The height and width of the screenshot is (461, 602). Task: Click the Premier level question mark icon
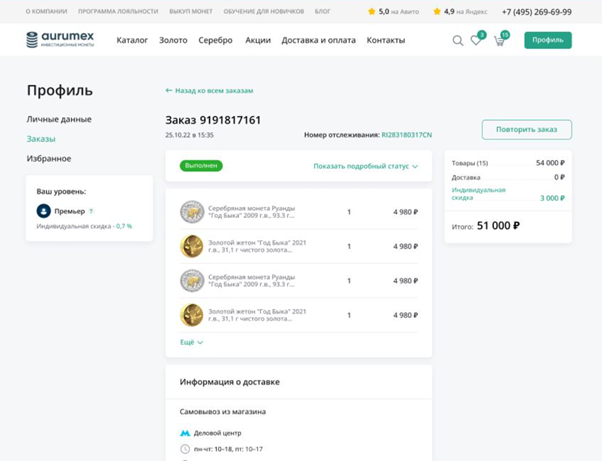[91, 211]
